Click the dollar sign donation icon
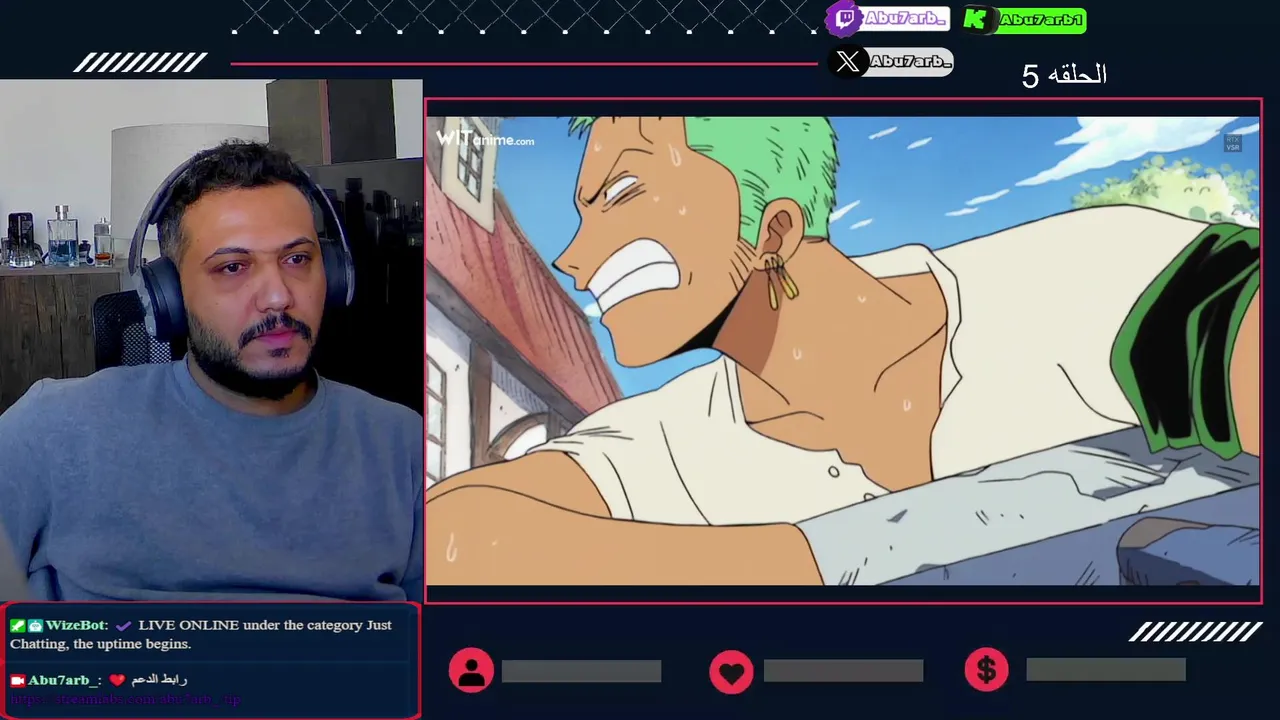The width and height of the screenshot is (1280, 720). click(x=987, y=670)
